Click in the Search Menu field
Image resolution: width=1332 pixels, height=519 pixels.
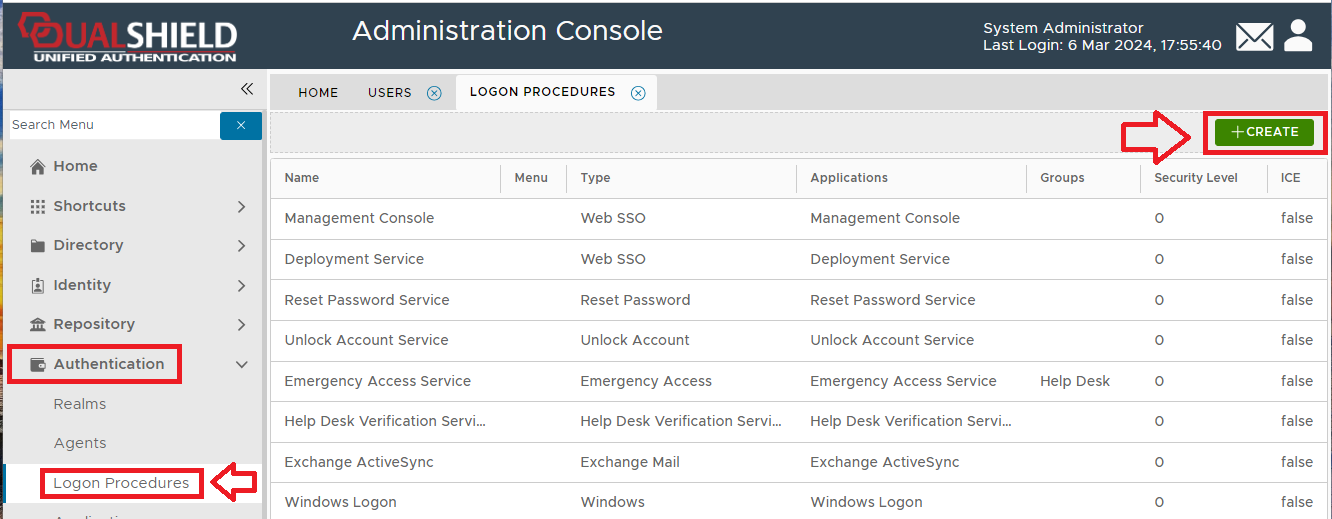pos(113,125)
